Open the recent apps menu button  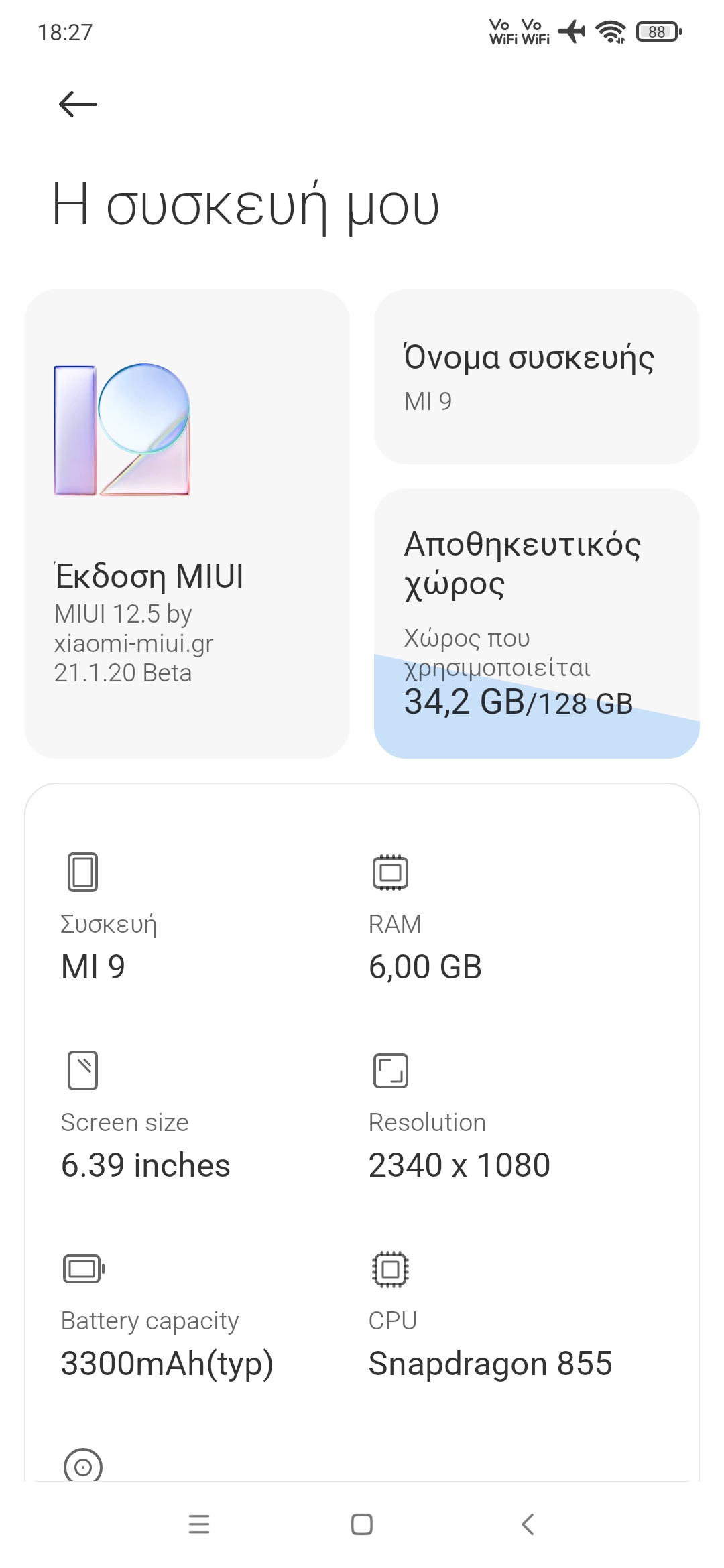(199, 1524)
